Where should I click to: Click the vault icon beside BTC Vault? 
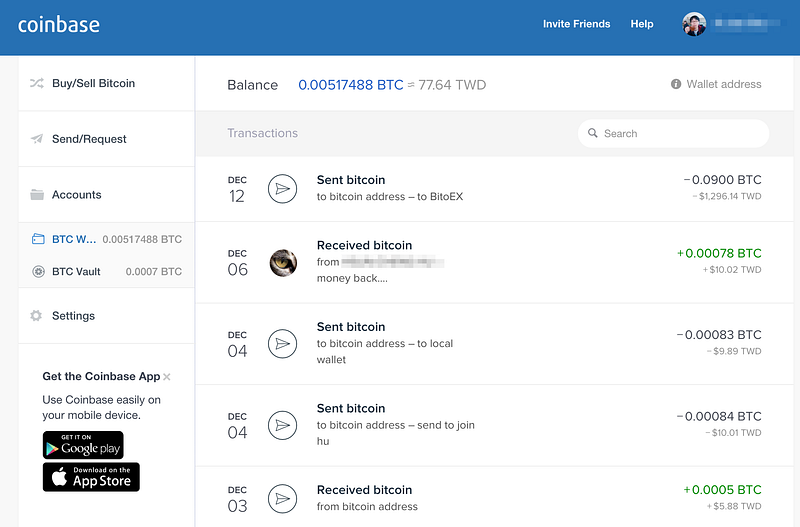click(x=38, y=271)
